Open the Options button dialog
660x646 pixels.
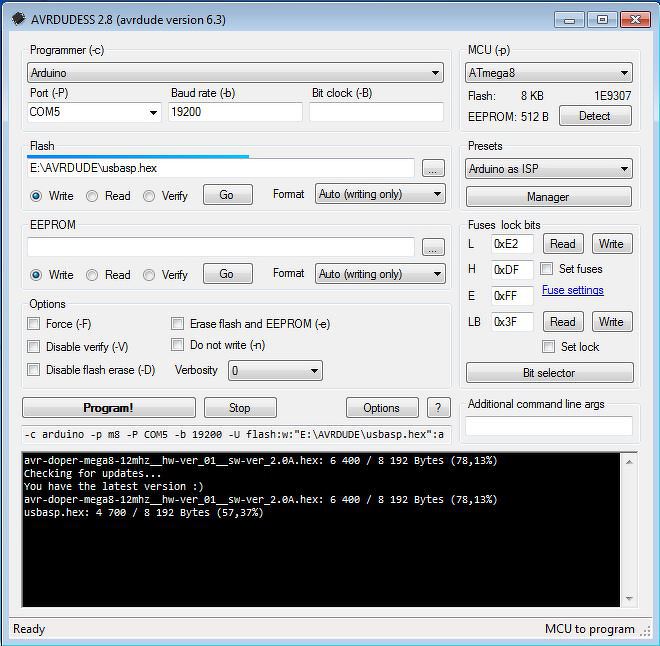coord(382,407)
